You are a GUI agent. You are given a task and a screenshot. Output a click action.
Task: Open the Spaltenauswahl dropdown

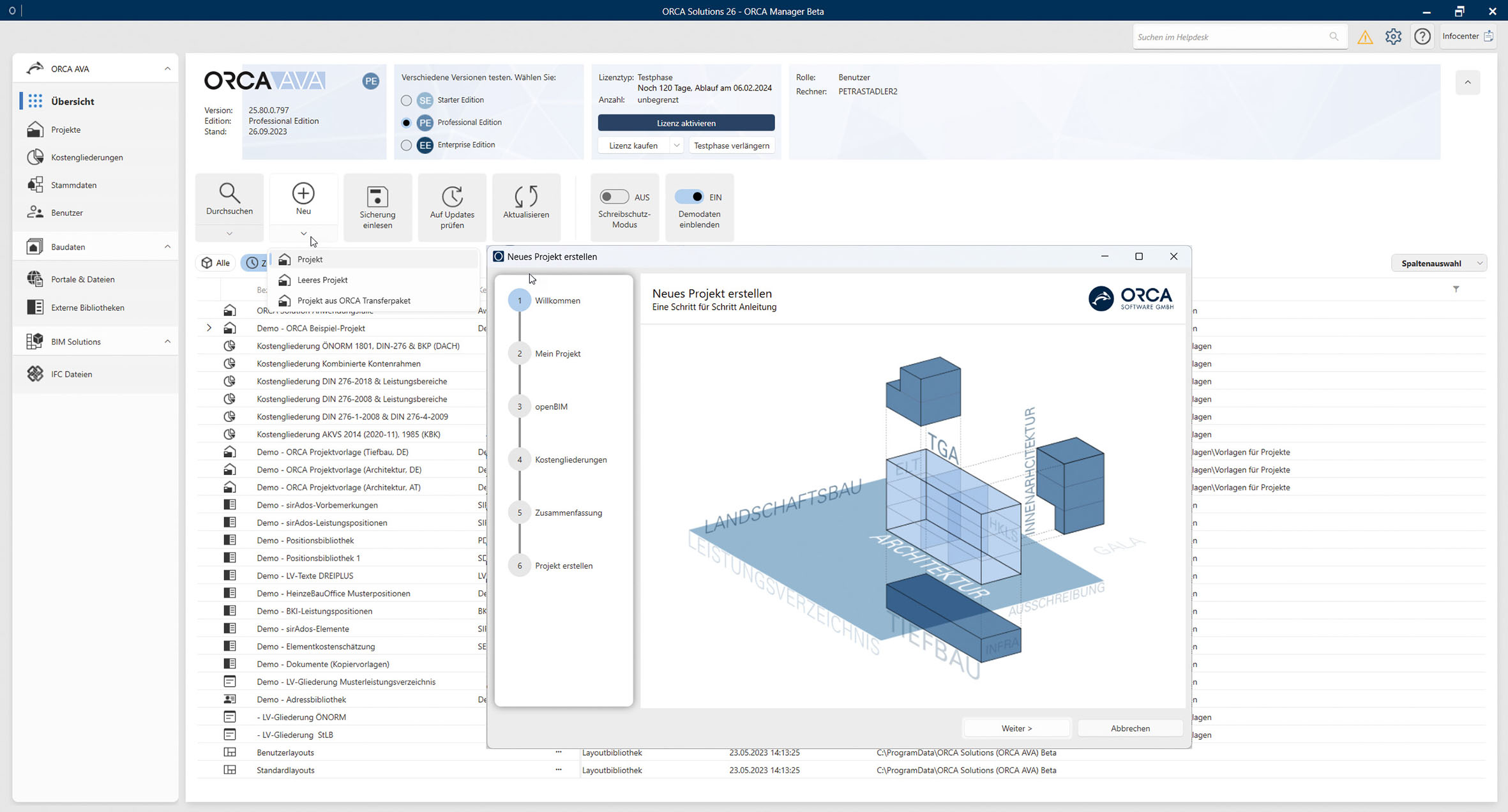pos(1438,263)
